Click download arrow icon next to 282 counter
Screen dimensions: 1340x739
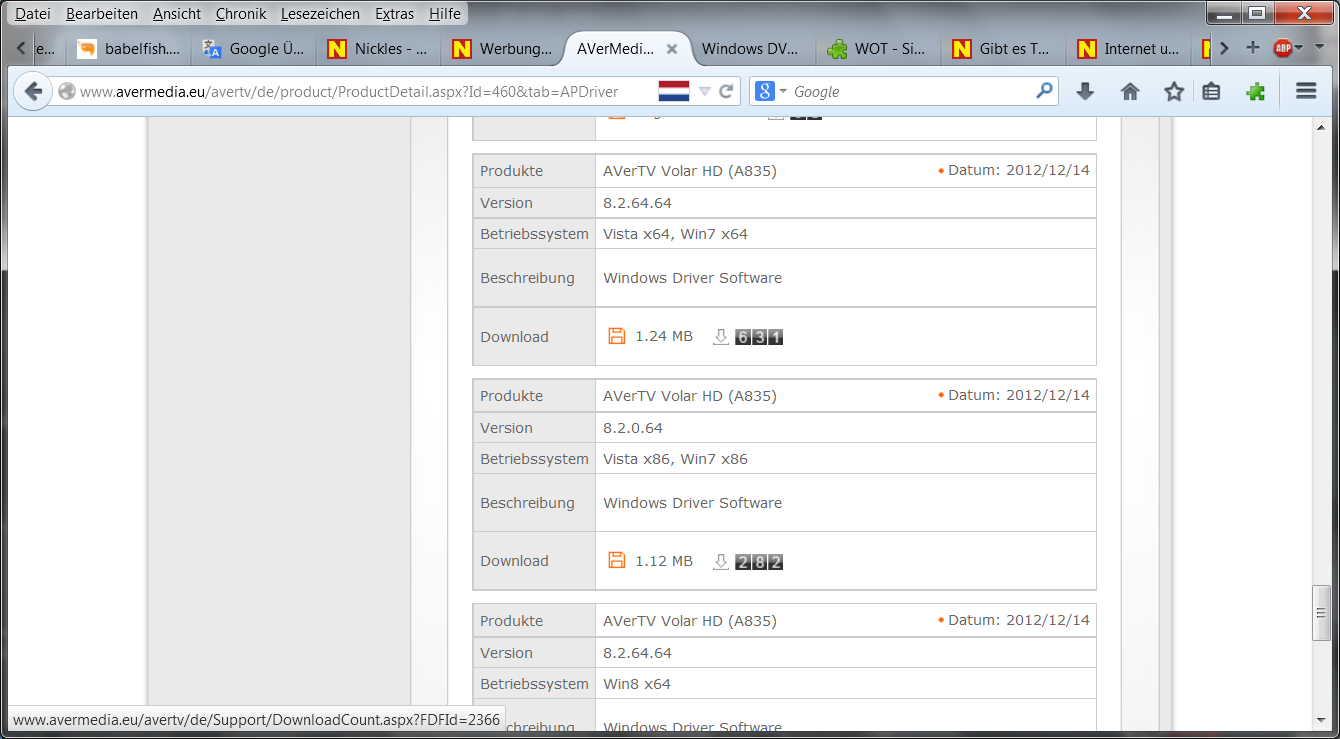tap(721, 562)
